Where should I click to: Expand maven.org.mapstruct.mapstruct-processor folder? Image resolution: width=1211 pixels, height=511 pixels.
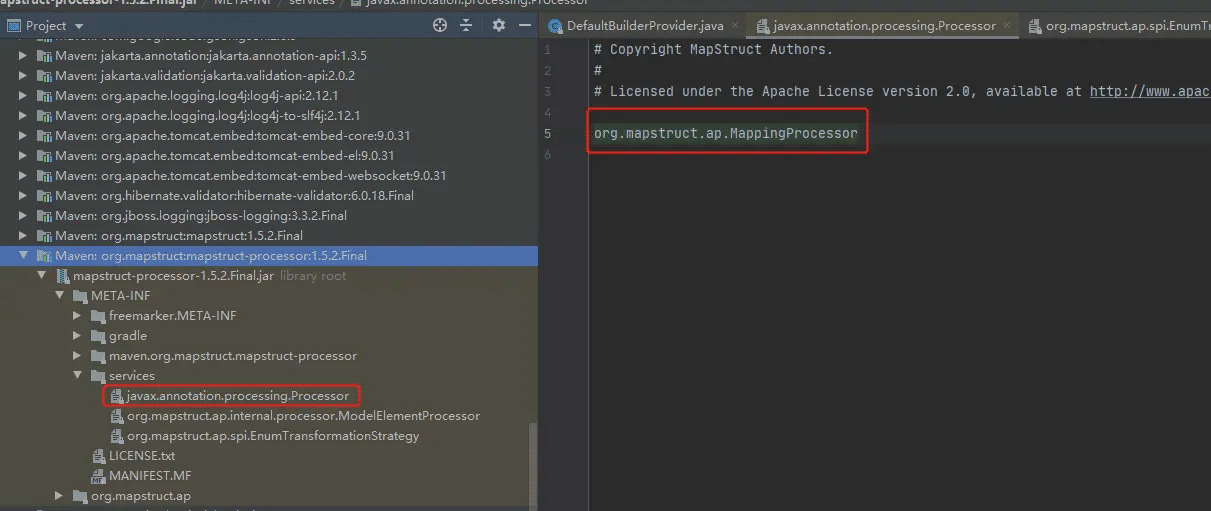[x=77, y=356]
